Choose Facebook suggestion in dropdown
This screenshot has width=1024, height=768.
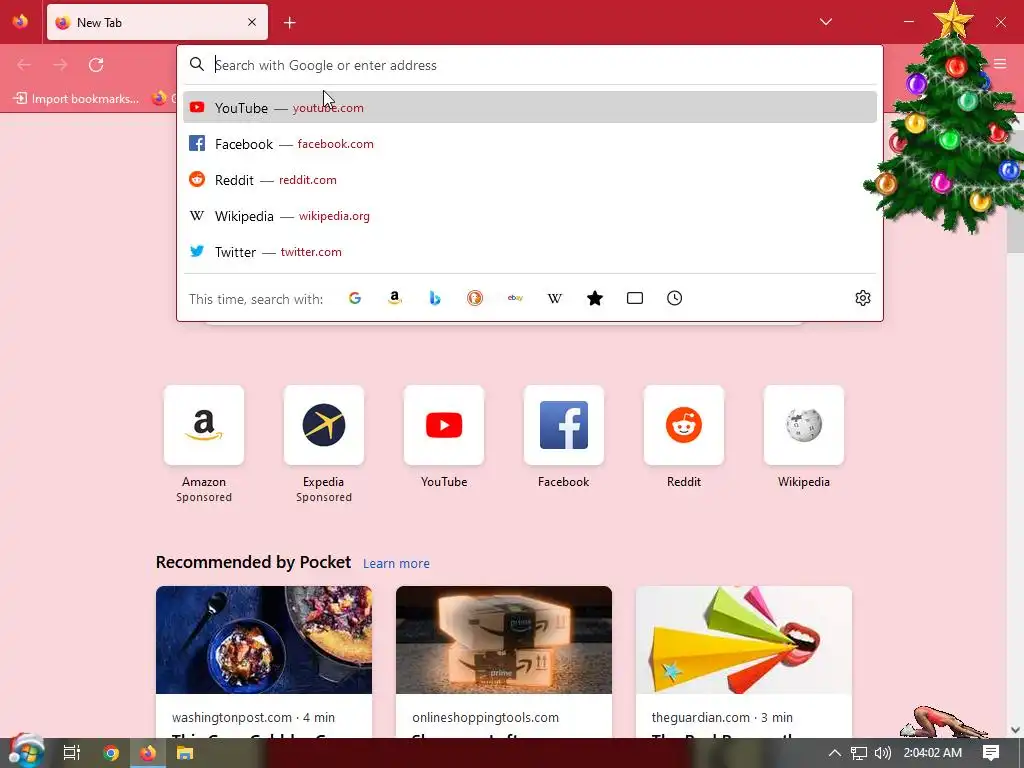pyautogui.click(x=530, y=144)
